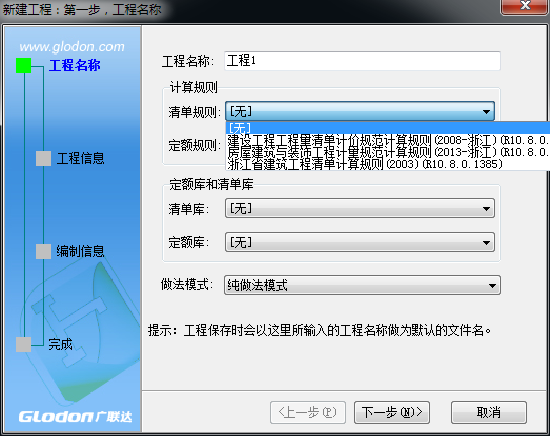The width and height of the screenshot is (550, 436).
Task: Click the green 工程名称 step marker
Action: tap(24, 65)
